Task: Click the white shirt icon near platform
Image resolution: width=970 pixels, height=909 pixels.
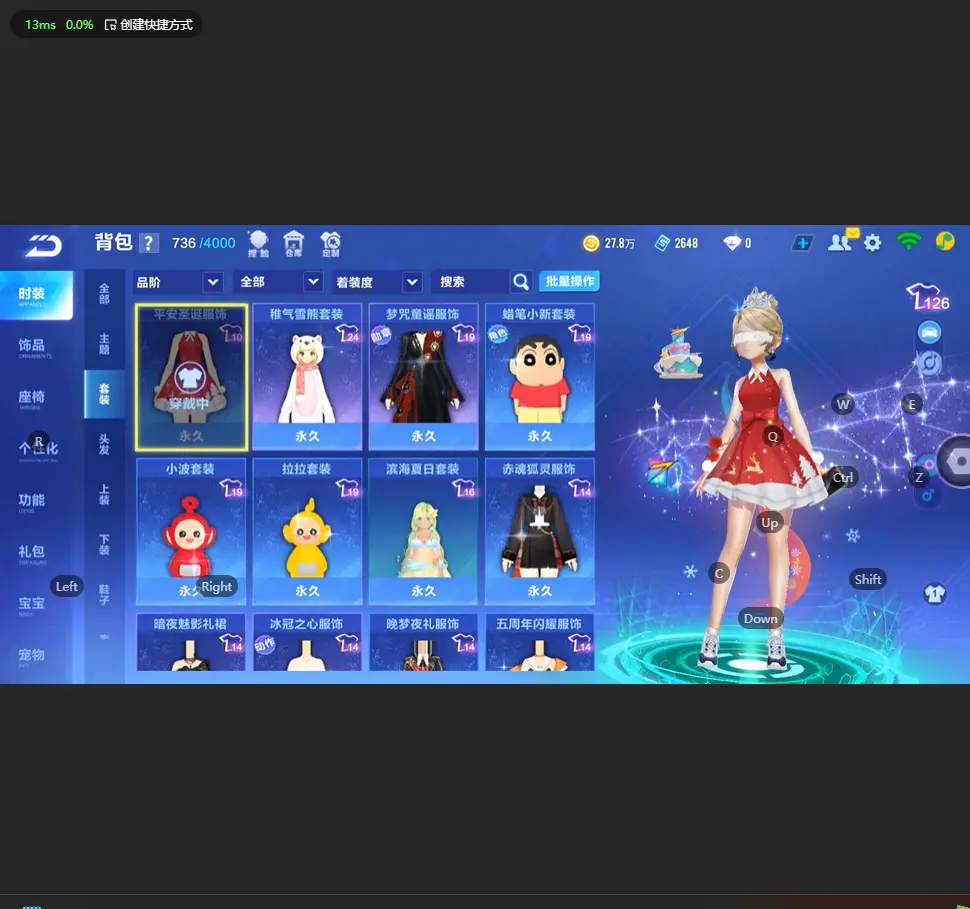Action: tap(934, 594)
